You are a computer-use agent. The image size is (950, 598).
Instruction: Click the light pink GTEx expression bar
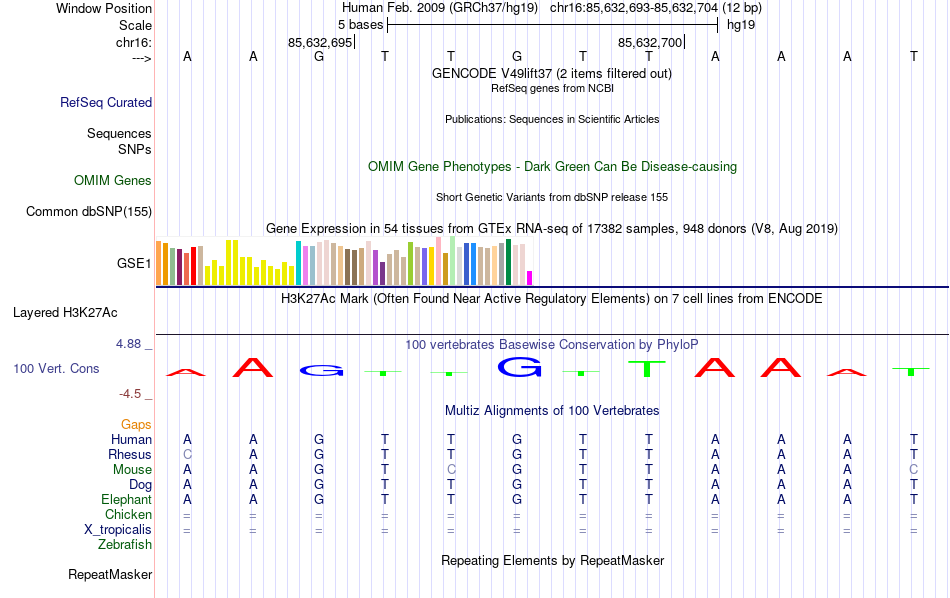438,261
